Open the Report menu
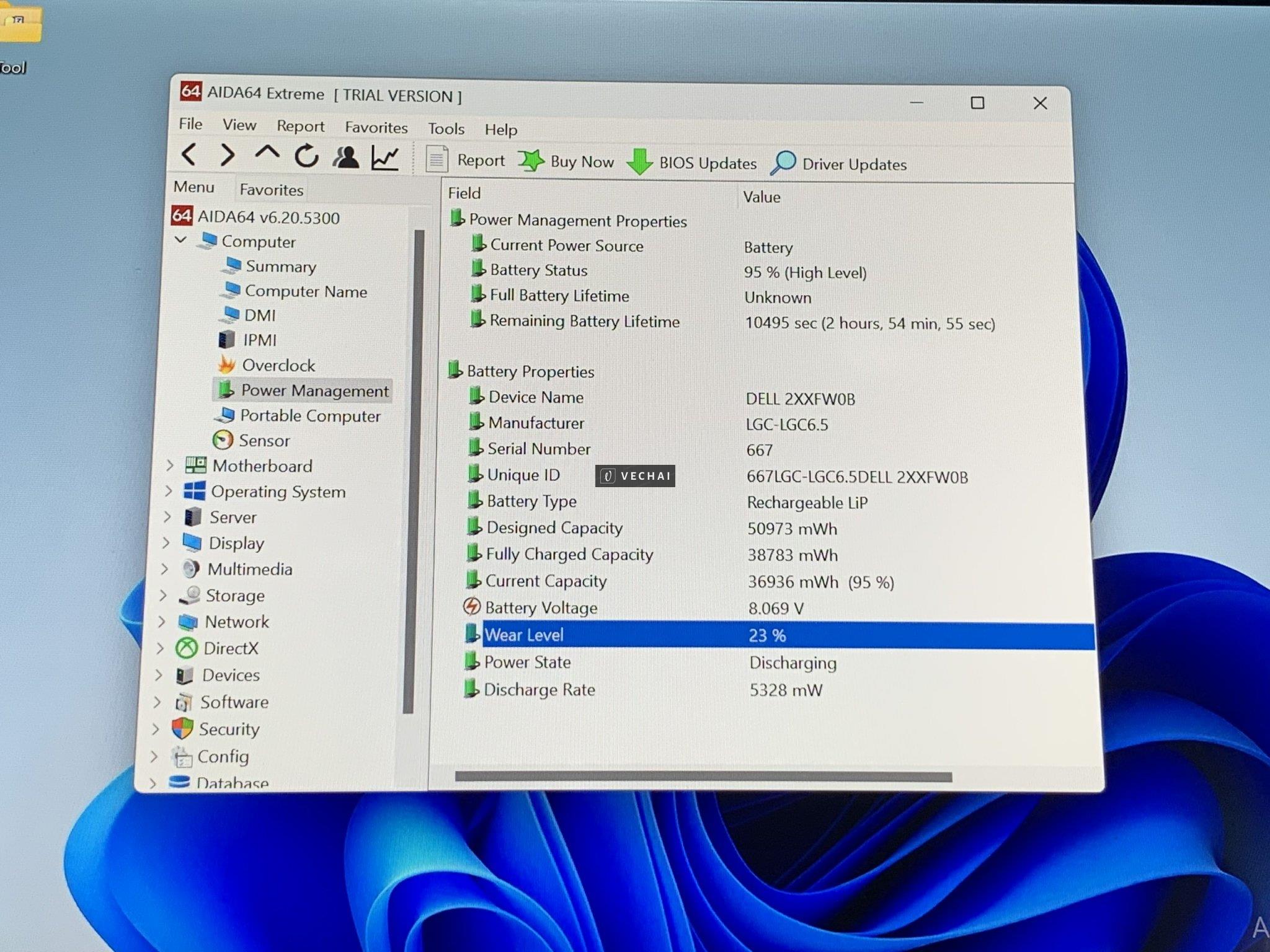 300,126
